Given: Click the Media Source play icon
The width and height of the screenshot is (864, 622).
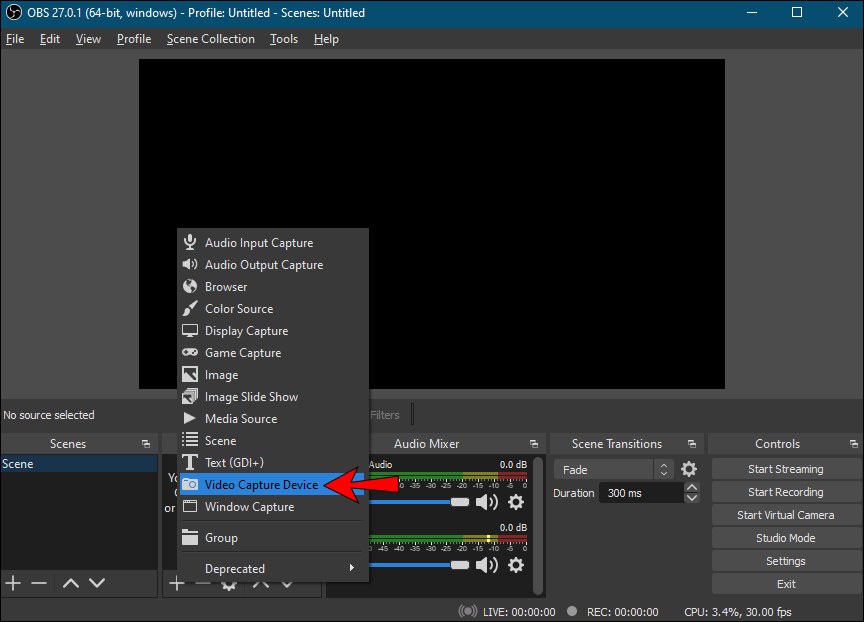Looking at the screenshot, I should pyautogui.click(x=190, y=419).
